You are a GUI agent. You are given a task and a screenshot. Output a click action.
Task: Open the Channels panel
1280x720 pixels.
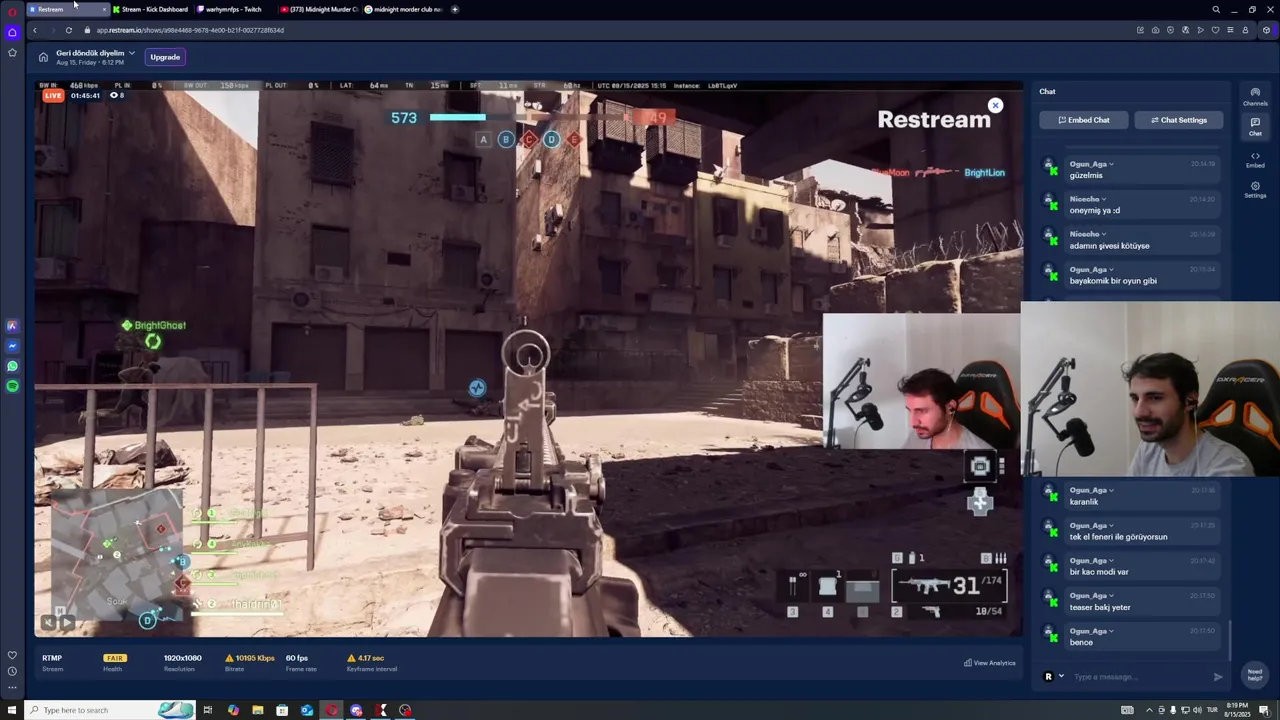coord(1255,96)
